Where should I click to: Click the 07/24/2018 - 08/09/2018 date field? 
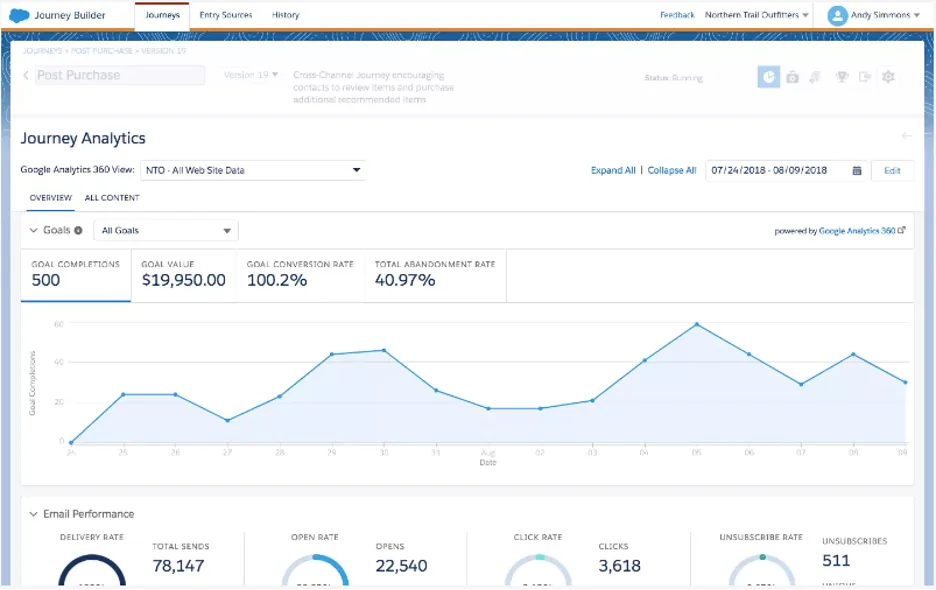click(x=787, y=171)
